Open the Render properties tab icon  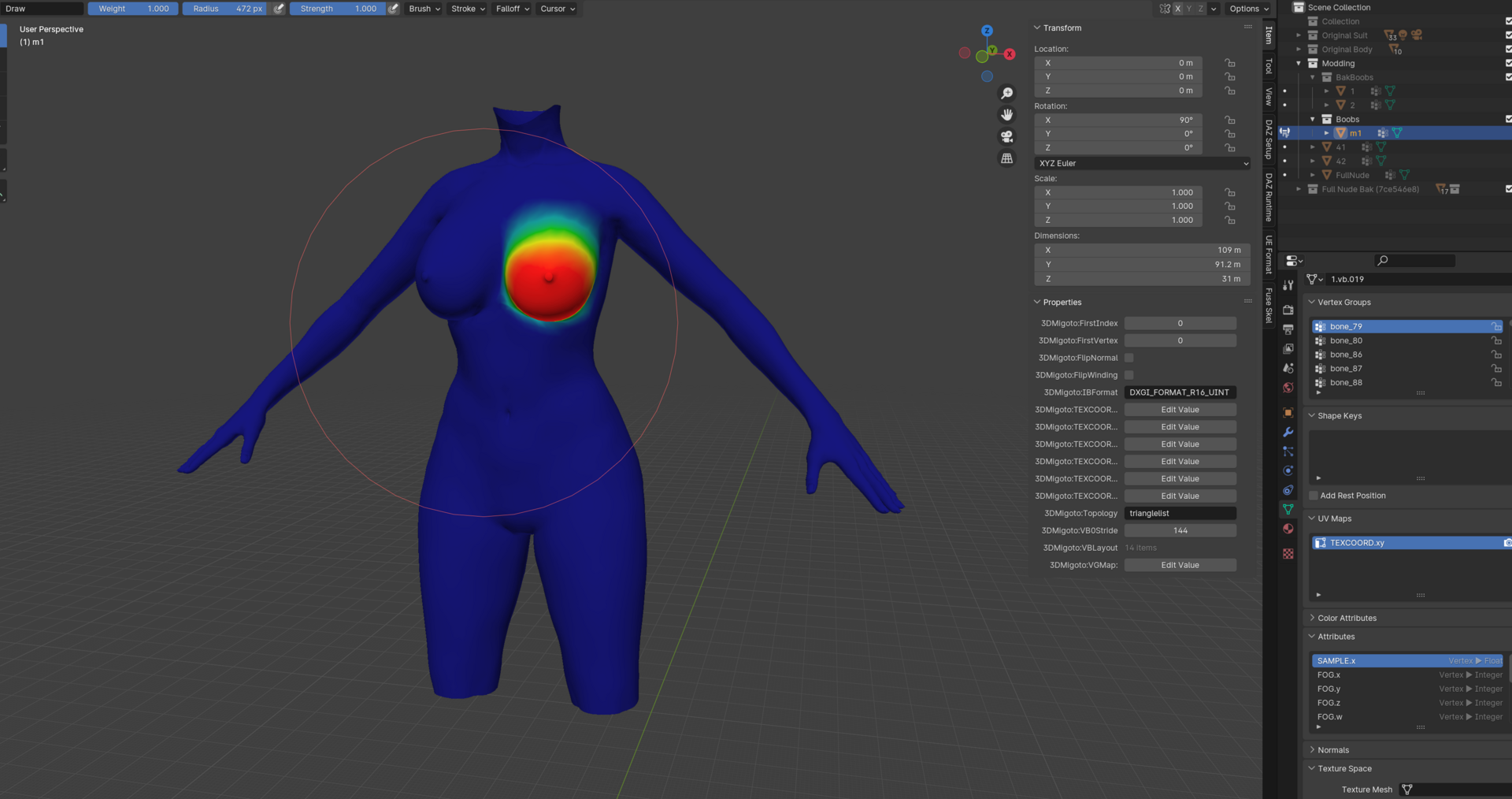coord(1288,310)
